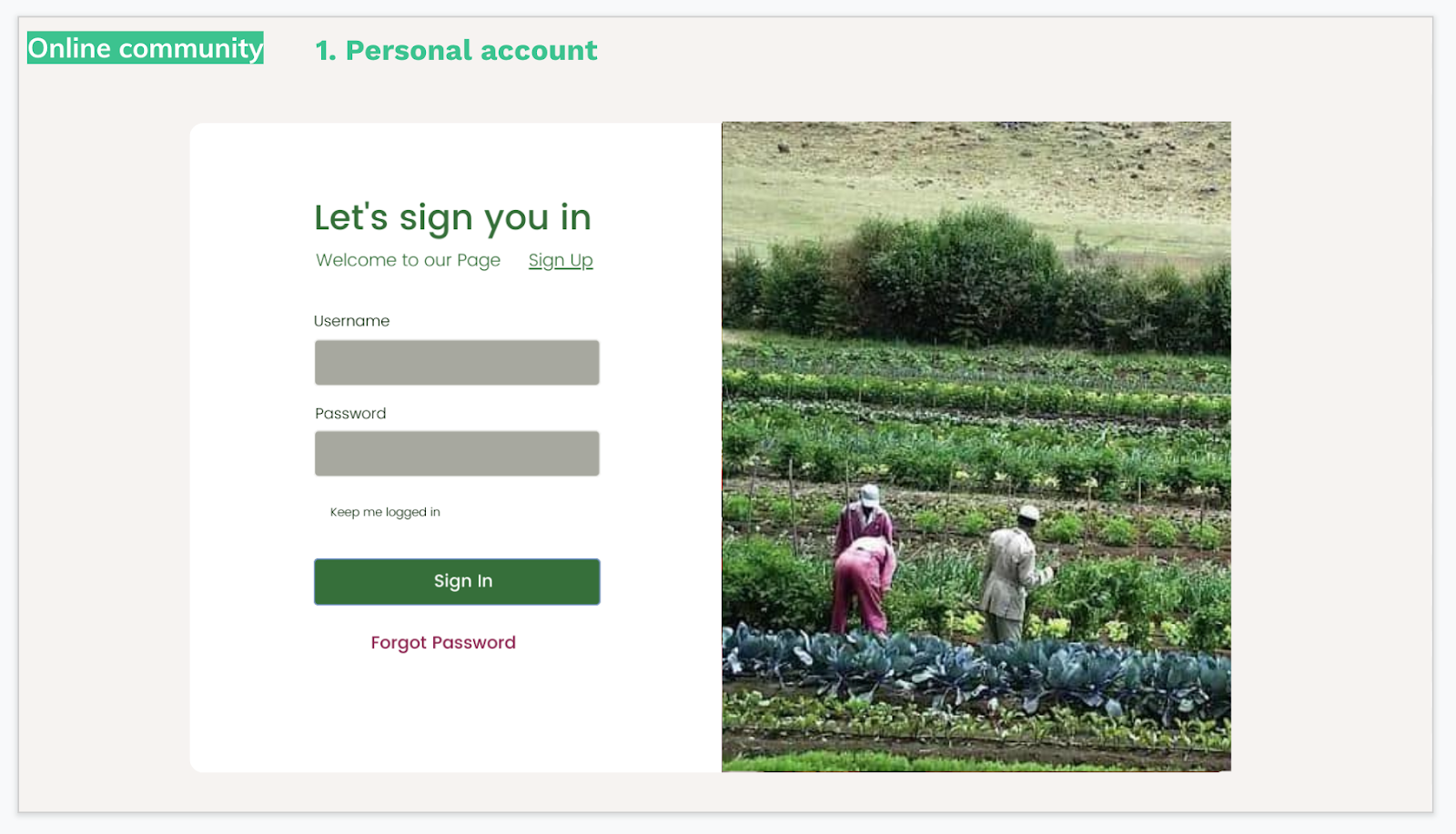Click the bending person in pink clothing

(x=863, y=587)
